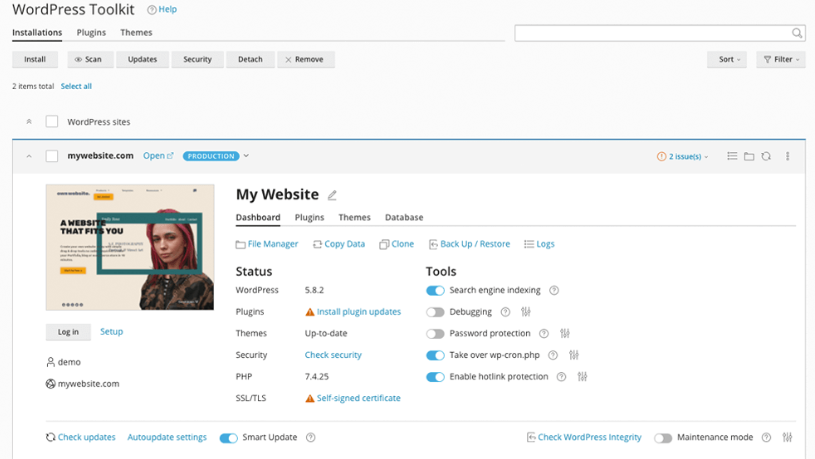Click the website preview thumbnail
815x459 pixels.
coord(130,247)
